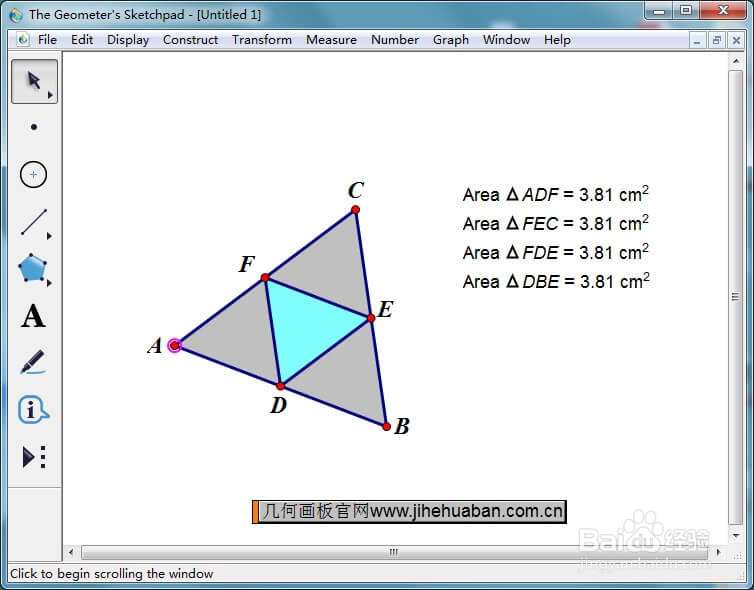Screen dimensions: 754x590
Task: Select the cyan triangle FDE interior
Action: tap(306, 327)
